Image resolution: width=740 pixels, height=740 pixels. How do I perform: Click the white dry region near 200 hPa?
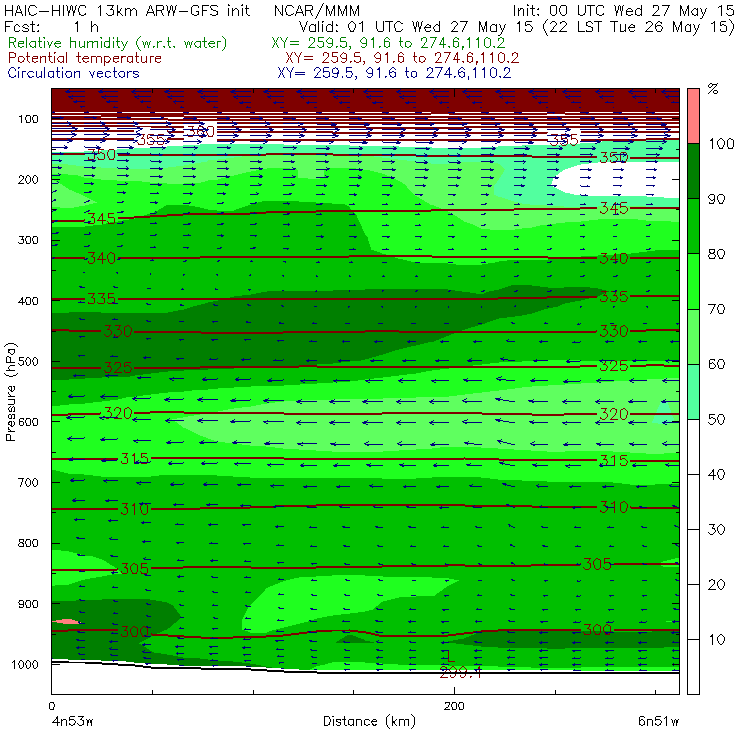click(x=618, y=179)
